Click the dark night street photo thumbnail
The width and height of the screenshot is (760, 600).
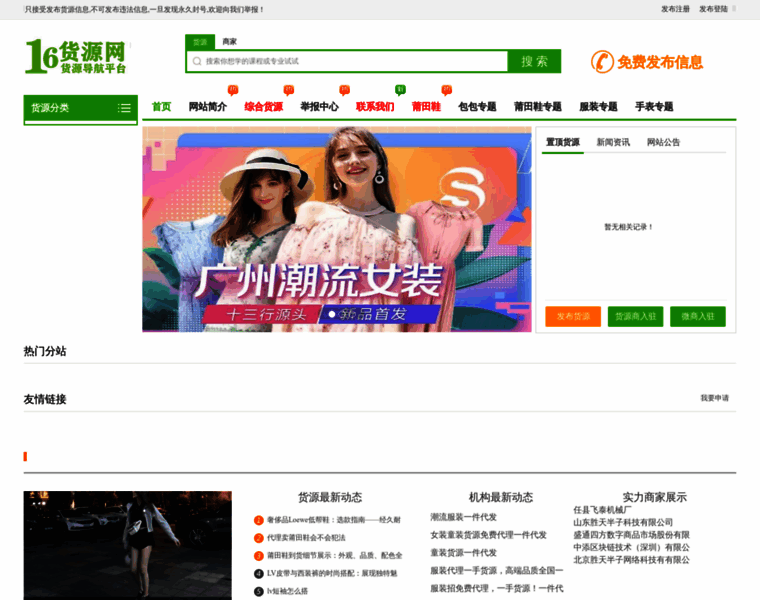pos(127,545)
